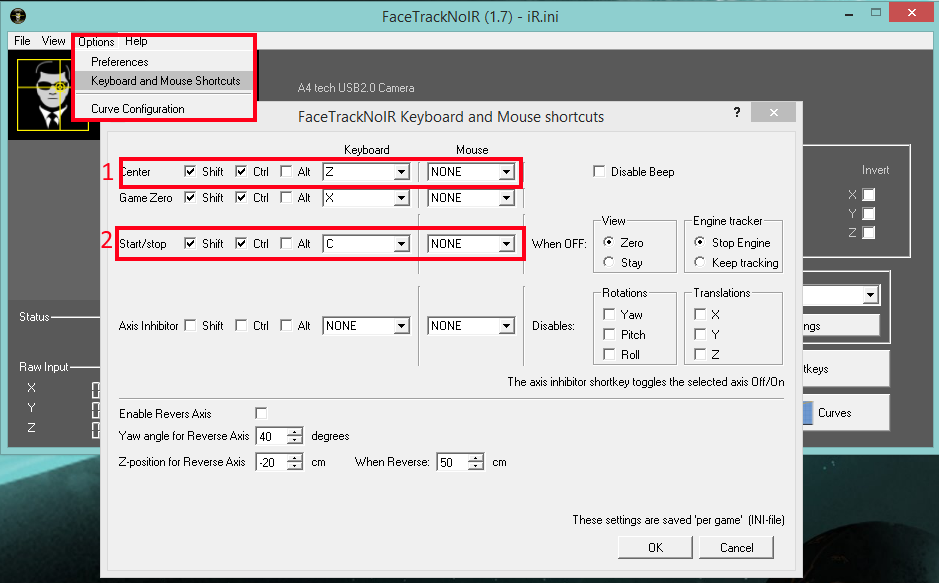The width and height of the screenshot is (939, 583).
Task: Enable Alt checkbox for Center shortcut
Action: [286, 172]
